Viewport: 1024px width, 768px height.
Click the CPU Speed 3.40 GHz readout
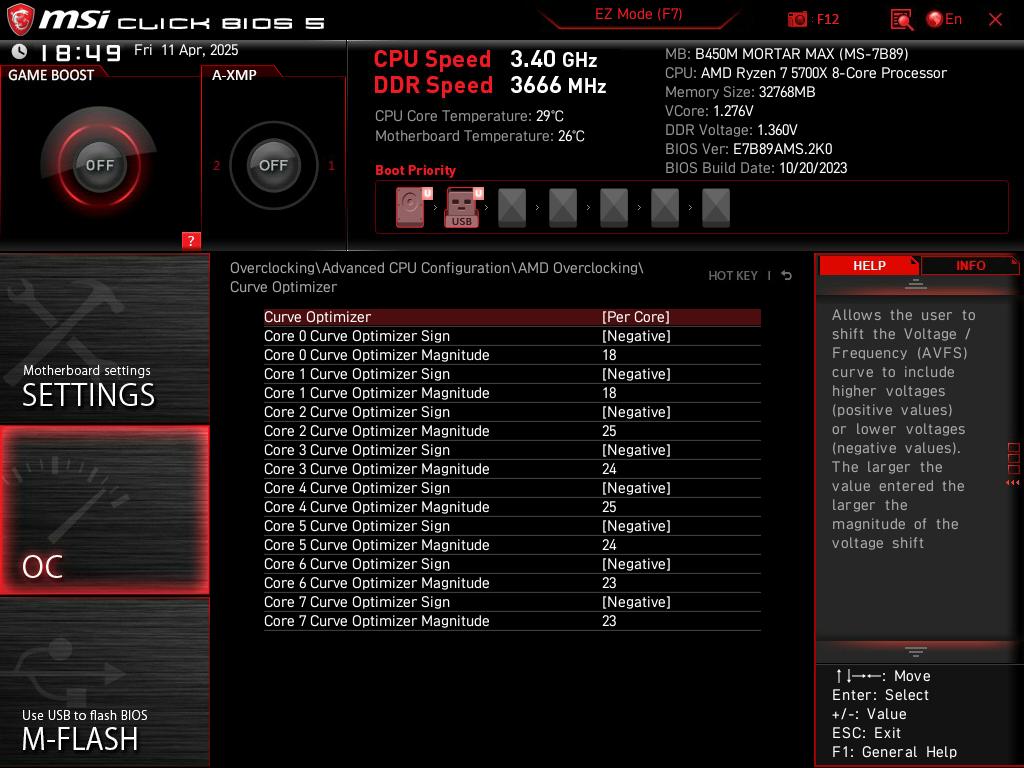tap(485, 59)
